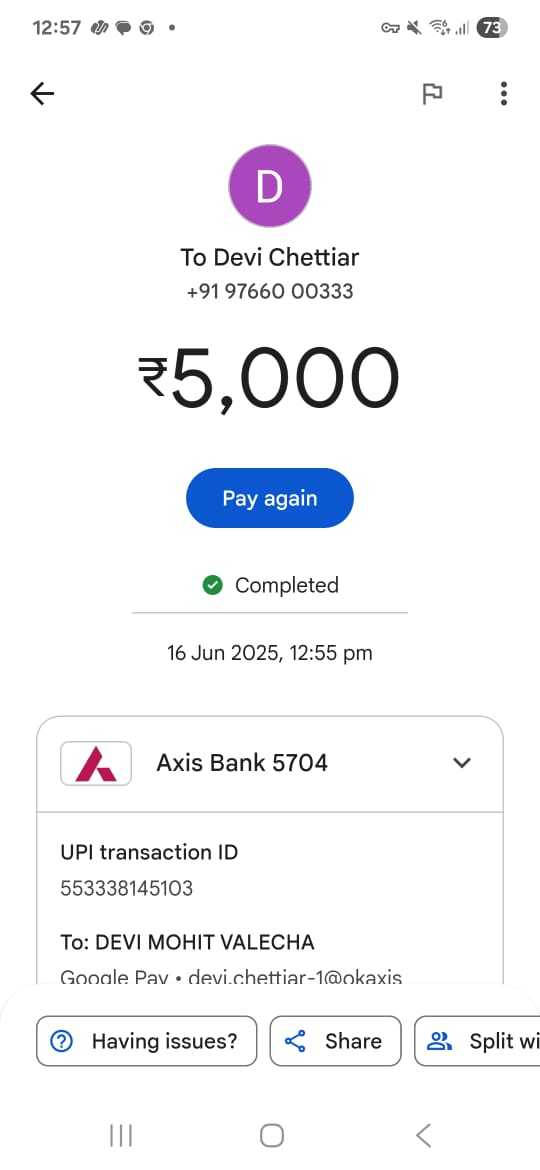540x1170 pixels.
Task: Open recent apps from navigation bar
Action: [121, 1136]
